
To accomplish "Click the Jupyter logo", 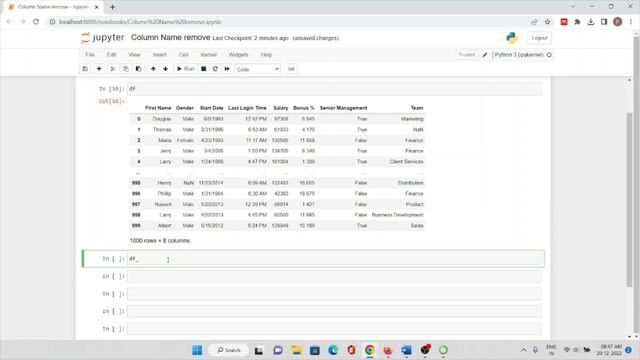I will coord(102,38).
